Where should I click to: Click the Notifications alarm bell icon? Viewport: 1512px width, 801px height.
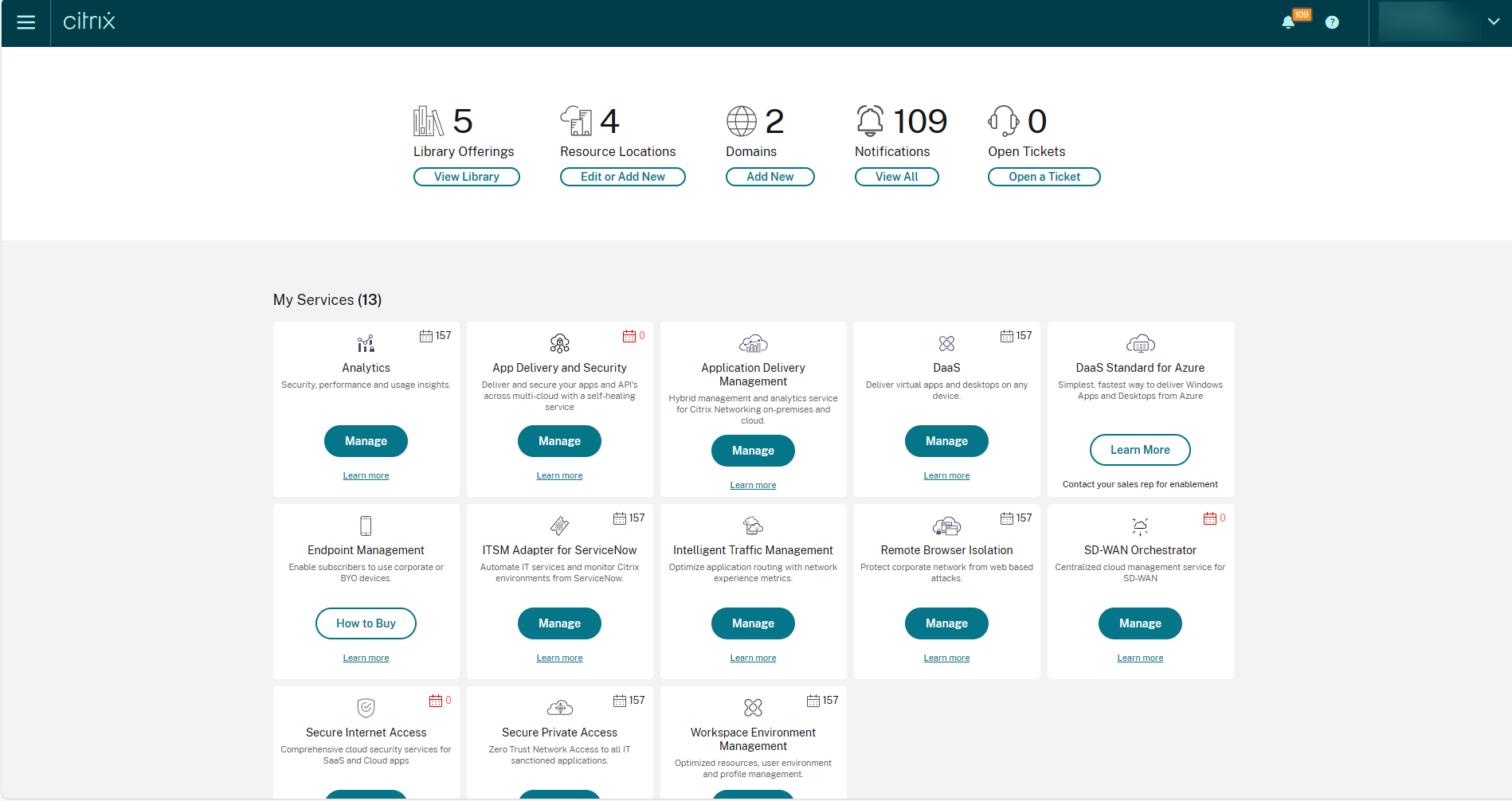tap(870, 121)
